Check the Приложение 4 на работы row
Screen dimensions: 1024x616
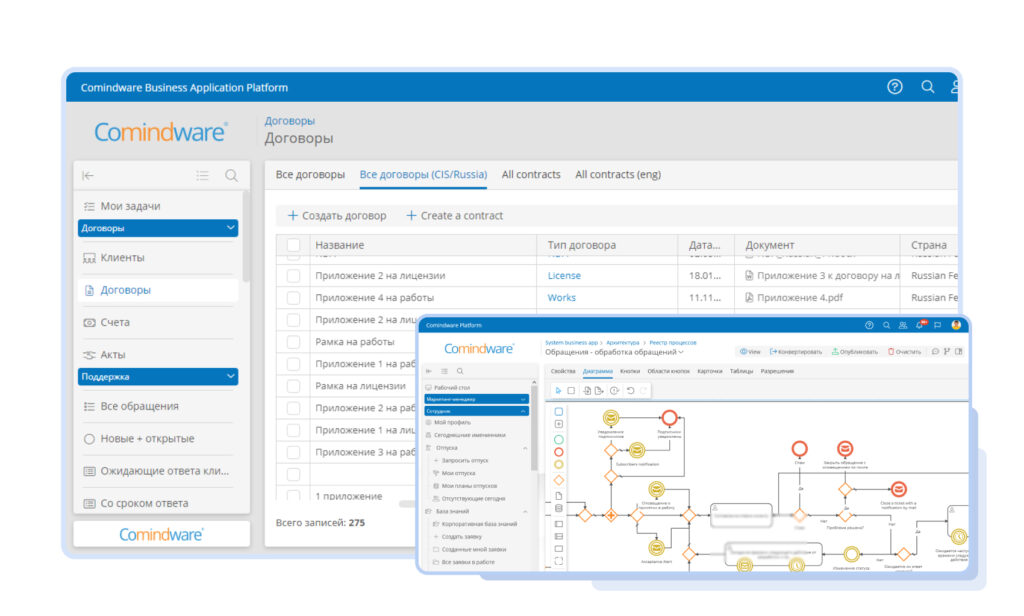click(293, 298)
